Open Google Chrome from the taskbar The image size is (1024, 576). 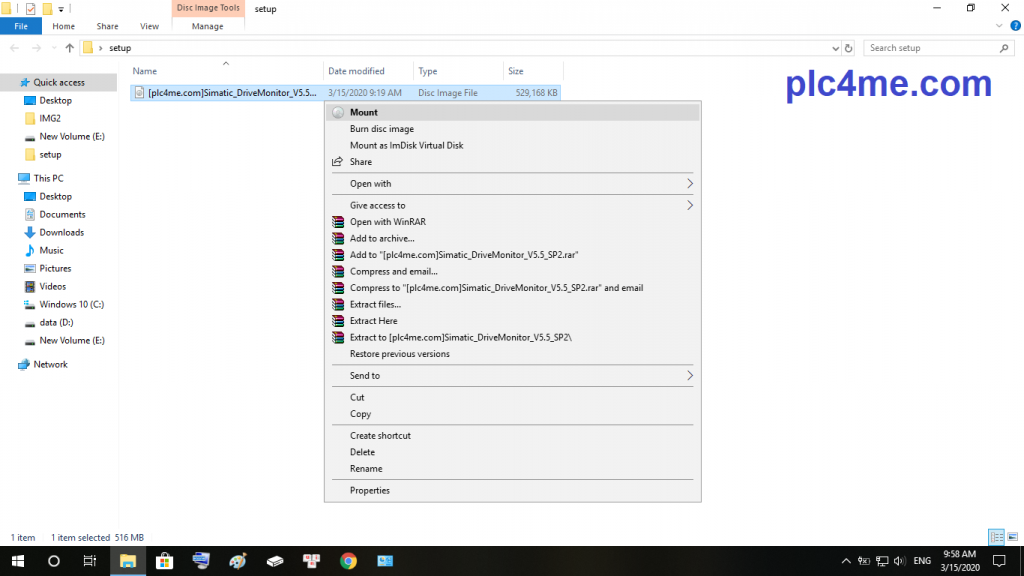[x=348, y=561]
